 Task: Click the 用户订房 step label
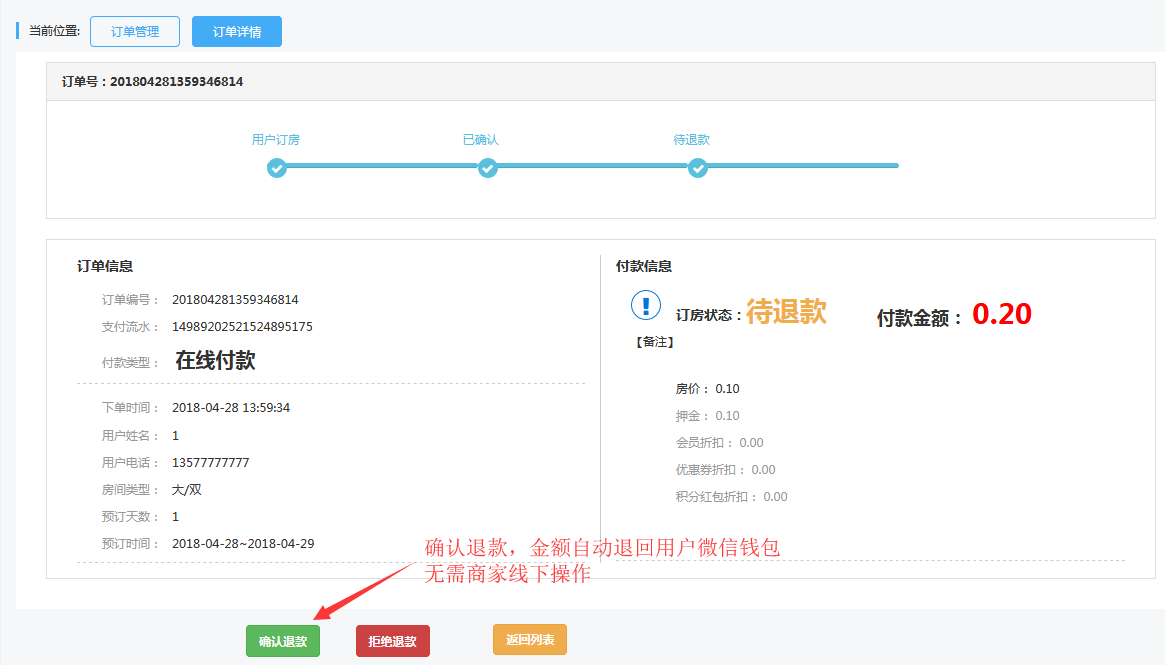pyautogui.click(x=276, y=140)
